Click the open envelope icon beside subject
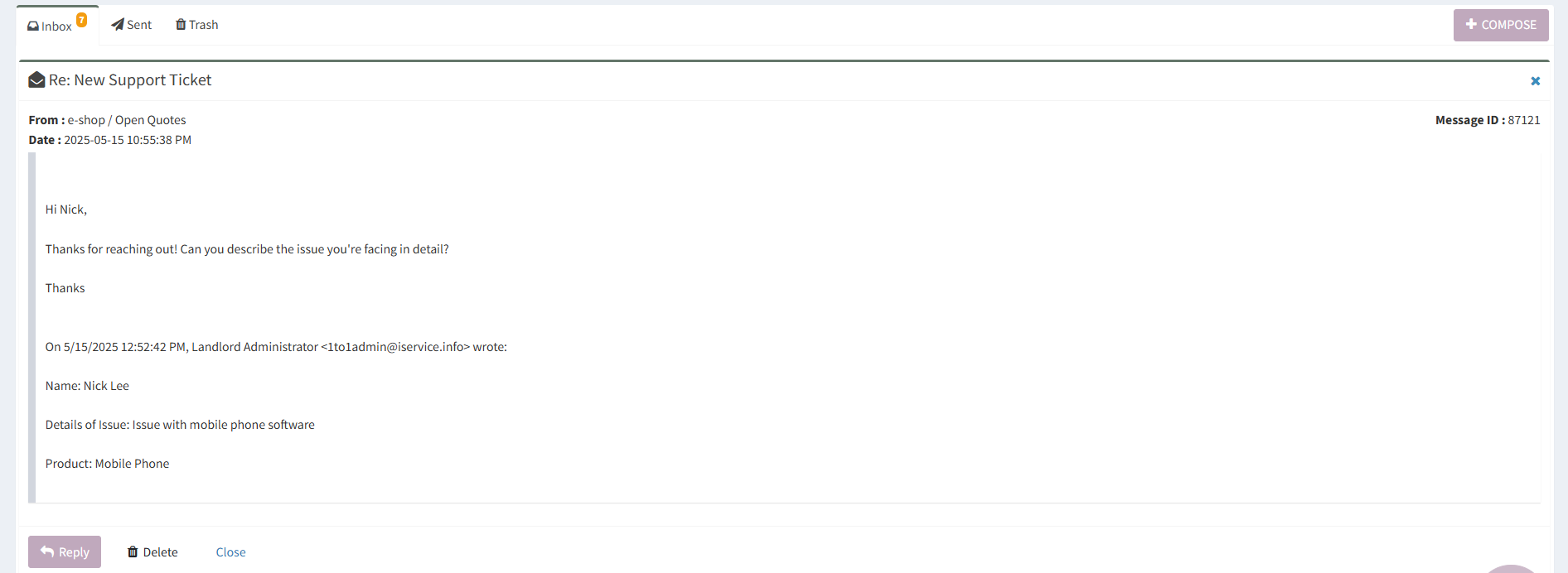Screen dimensions: 1568x573 pos(36,79)
